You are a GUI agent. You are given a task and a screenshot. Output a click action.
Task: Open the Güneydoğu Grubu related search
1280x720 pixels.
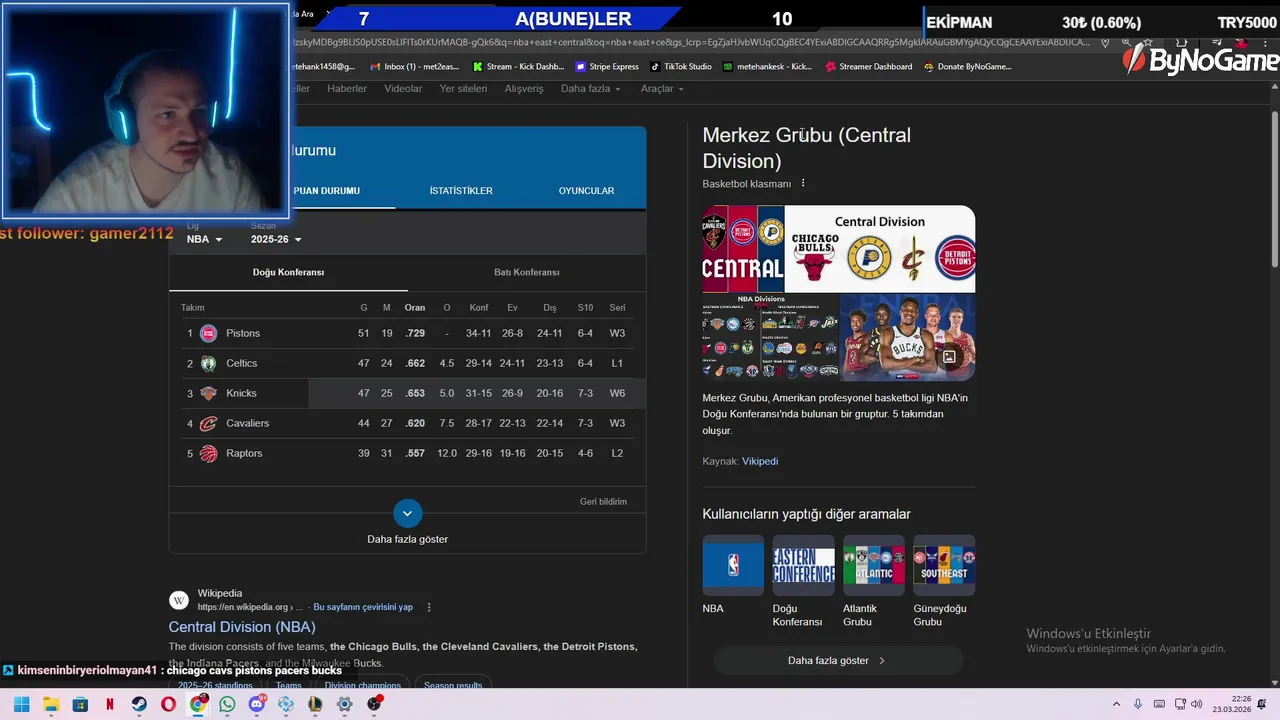click(x=944, y=582)
